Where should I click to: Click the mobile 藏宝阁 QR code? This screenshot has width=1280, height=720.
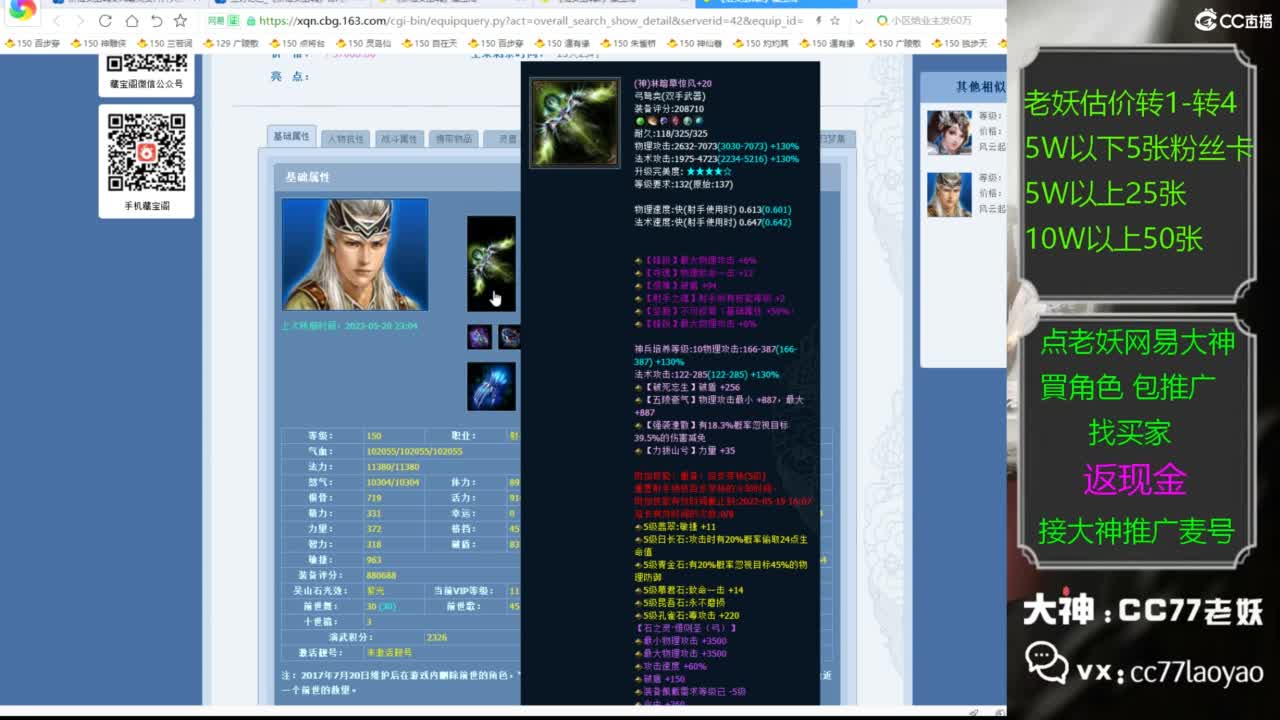pos(146,153)
